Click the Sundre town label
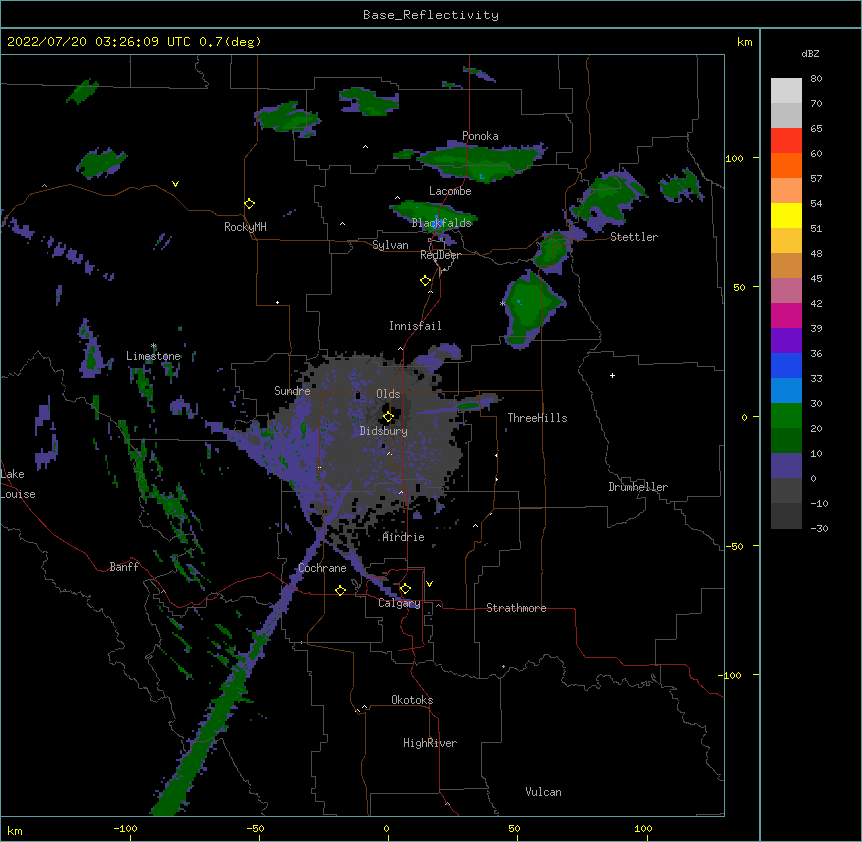This screenshot has width=862, height=842. [292, 391]
